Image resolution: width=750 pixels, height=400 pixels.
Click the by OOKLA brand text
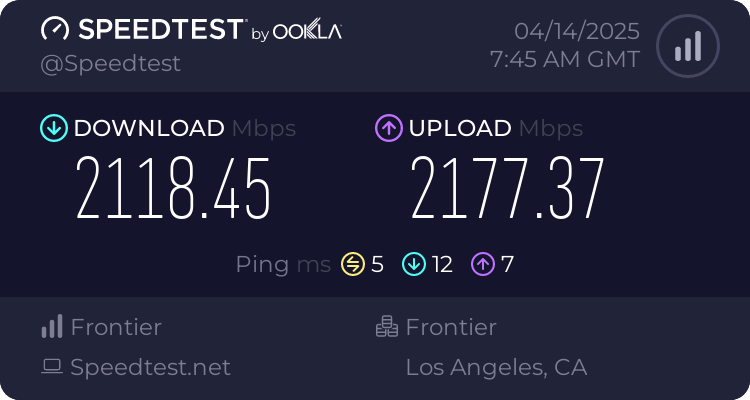coord(296,32)
